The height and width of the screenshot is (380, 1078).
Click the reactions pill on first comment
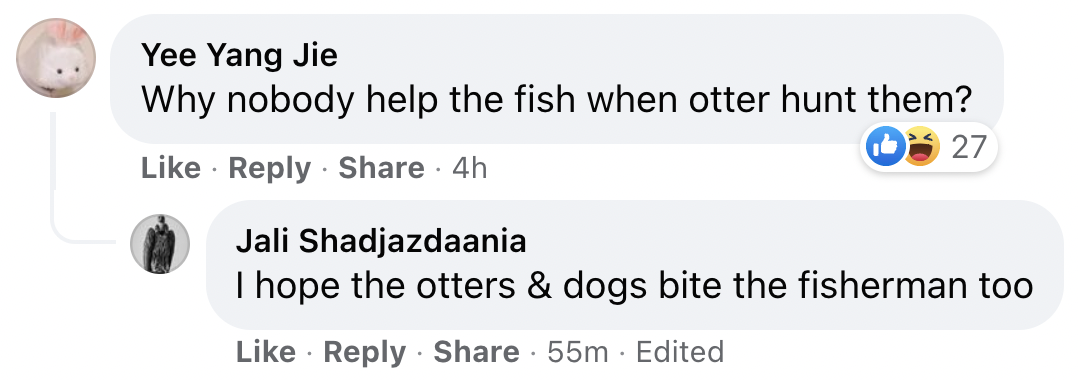[928, 146]
